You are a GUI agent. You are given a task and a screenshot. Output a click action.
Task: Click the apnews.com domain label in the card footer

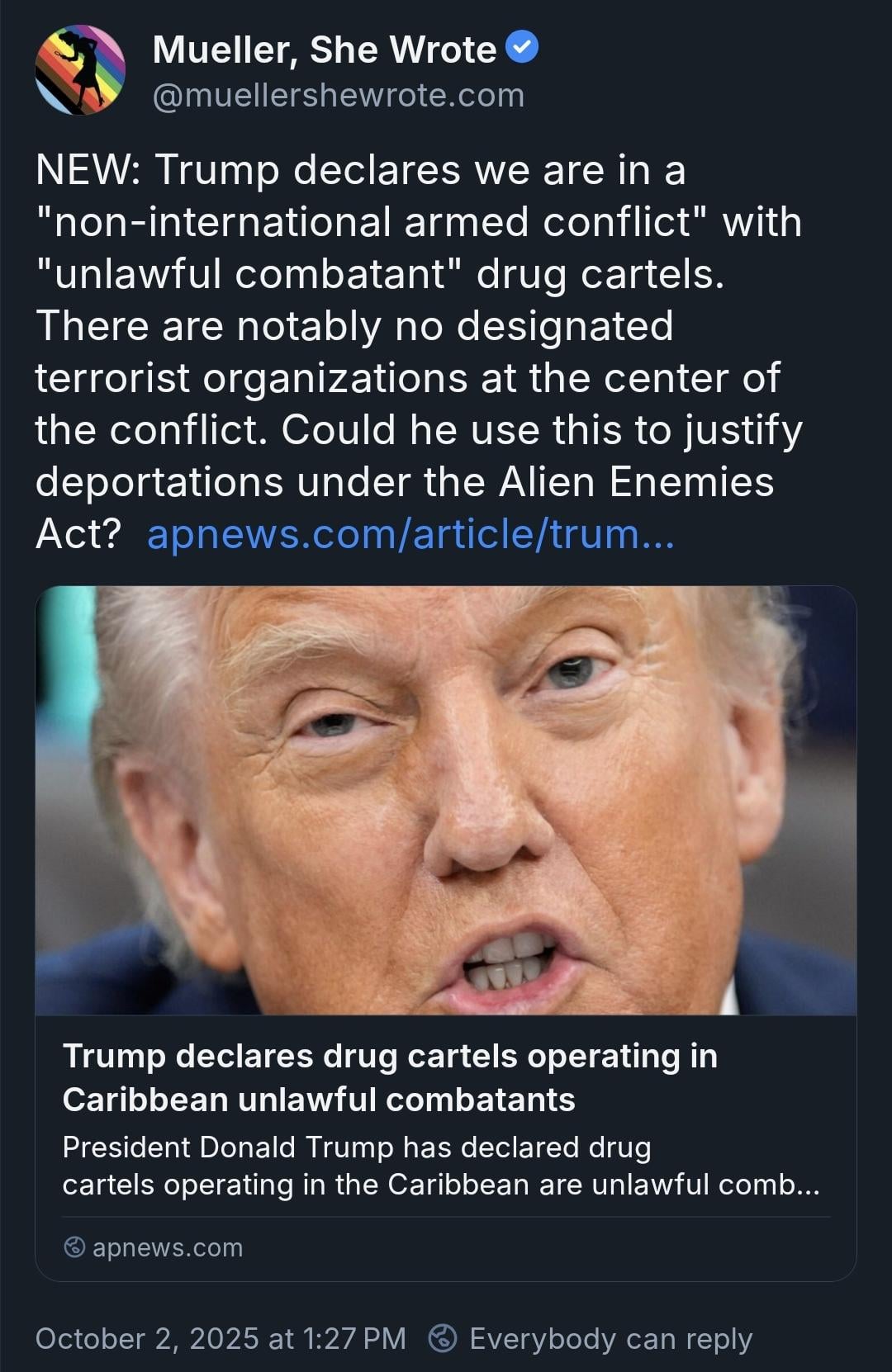point(168,1247)
